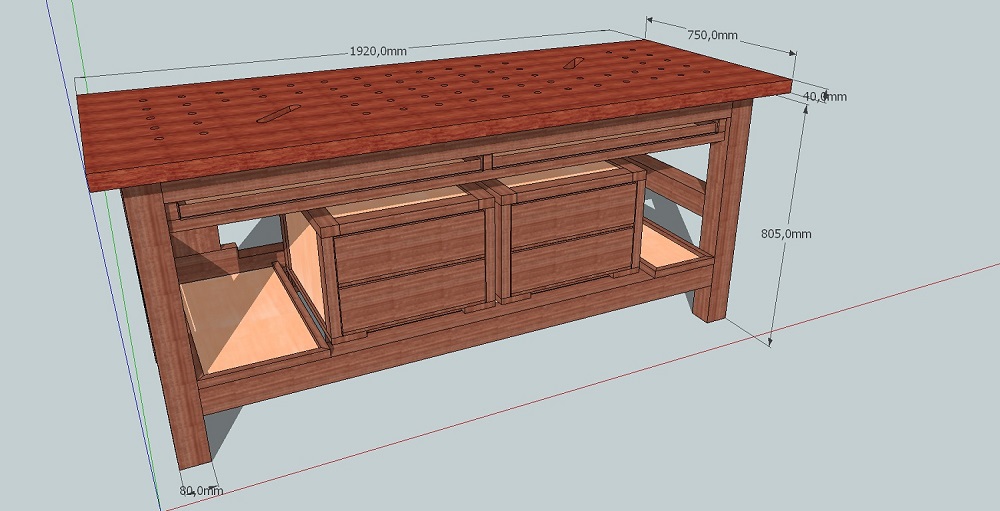Viewport: 1000px width, 511px height.
Task: Click the light-colored lower shelf on left
Action: pos(250,320)
